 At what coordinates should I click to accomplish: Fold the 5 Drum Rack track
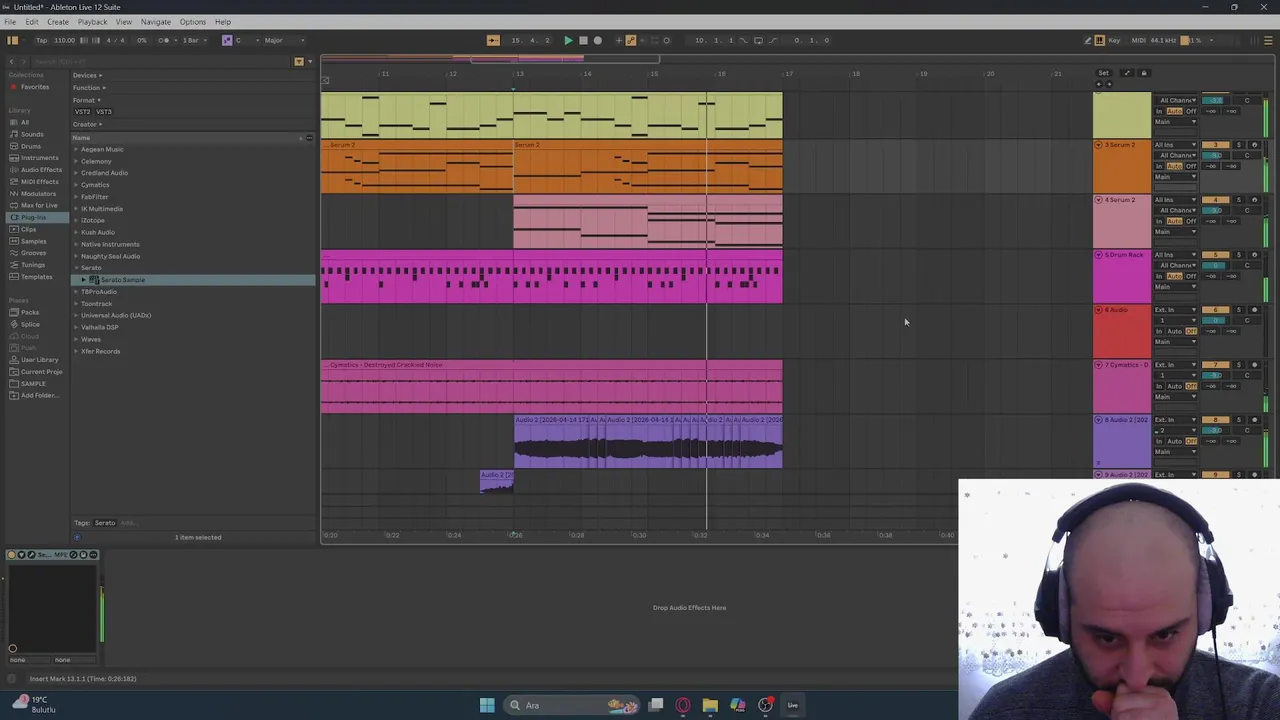pos(1098,255)
